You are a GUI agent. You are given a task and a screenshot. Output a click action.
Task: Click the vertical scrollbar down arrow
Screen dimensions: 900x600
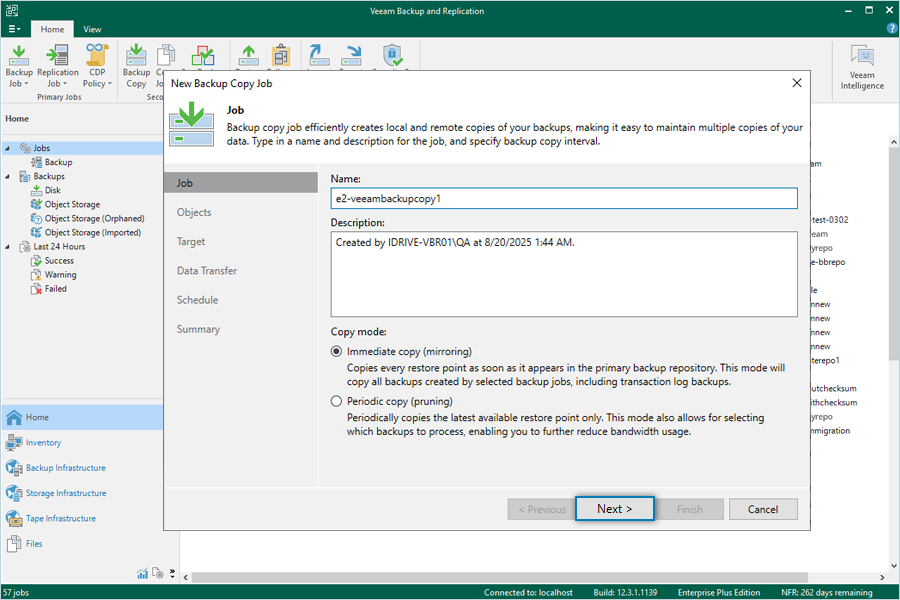(894, 566)
